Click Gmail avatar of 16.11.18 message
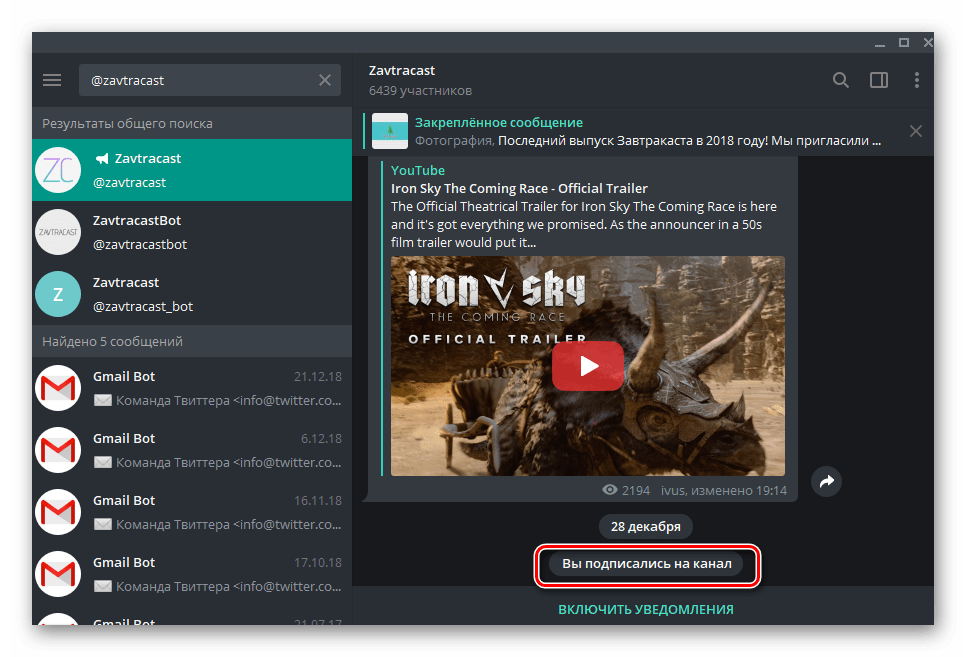 (x=58, y=512)
